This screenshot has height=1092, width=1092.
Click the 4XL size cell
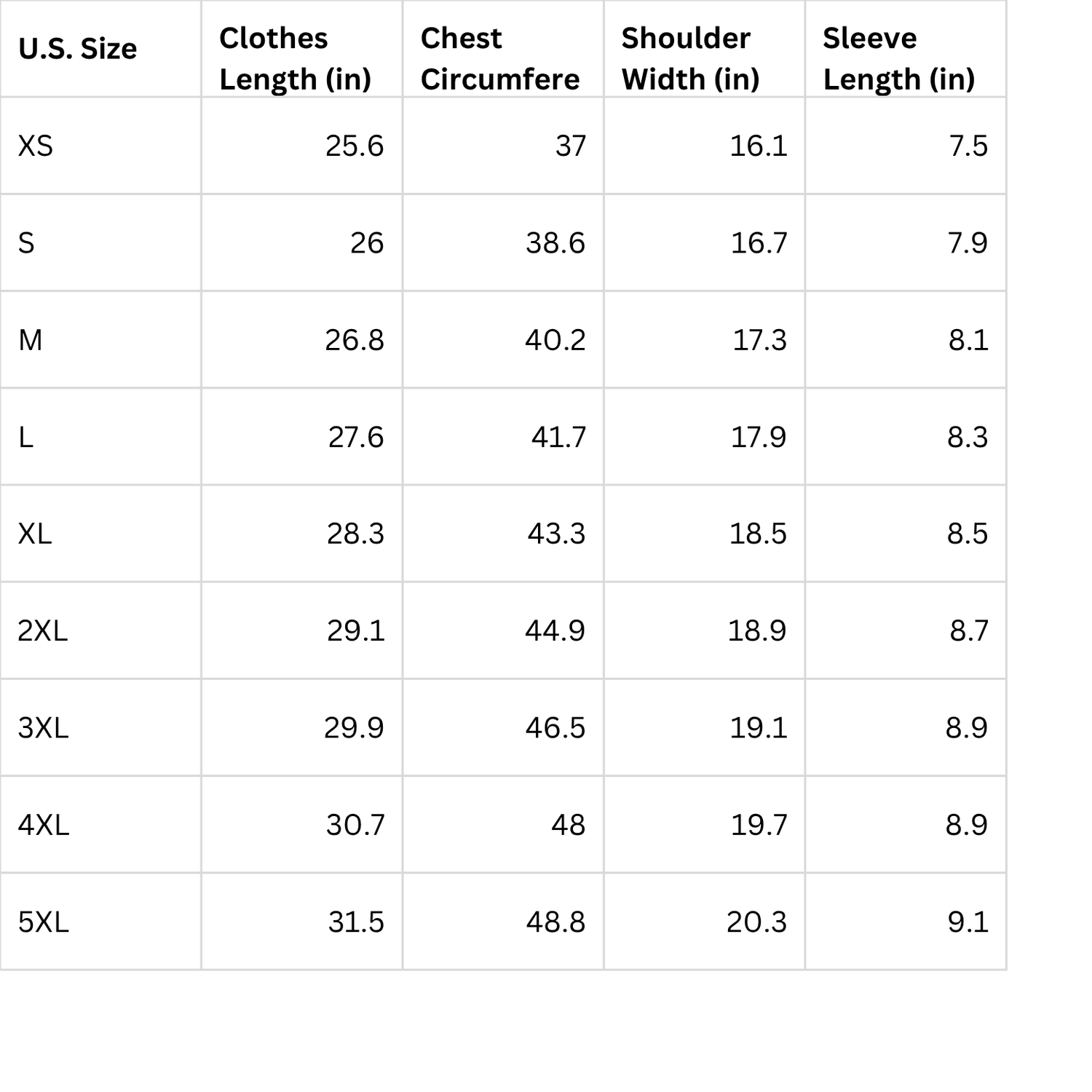point(100,825)
